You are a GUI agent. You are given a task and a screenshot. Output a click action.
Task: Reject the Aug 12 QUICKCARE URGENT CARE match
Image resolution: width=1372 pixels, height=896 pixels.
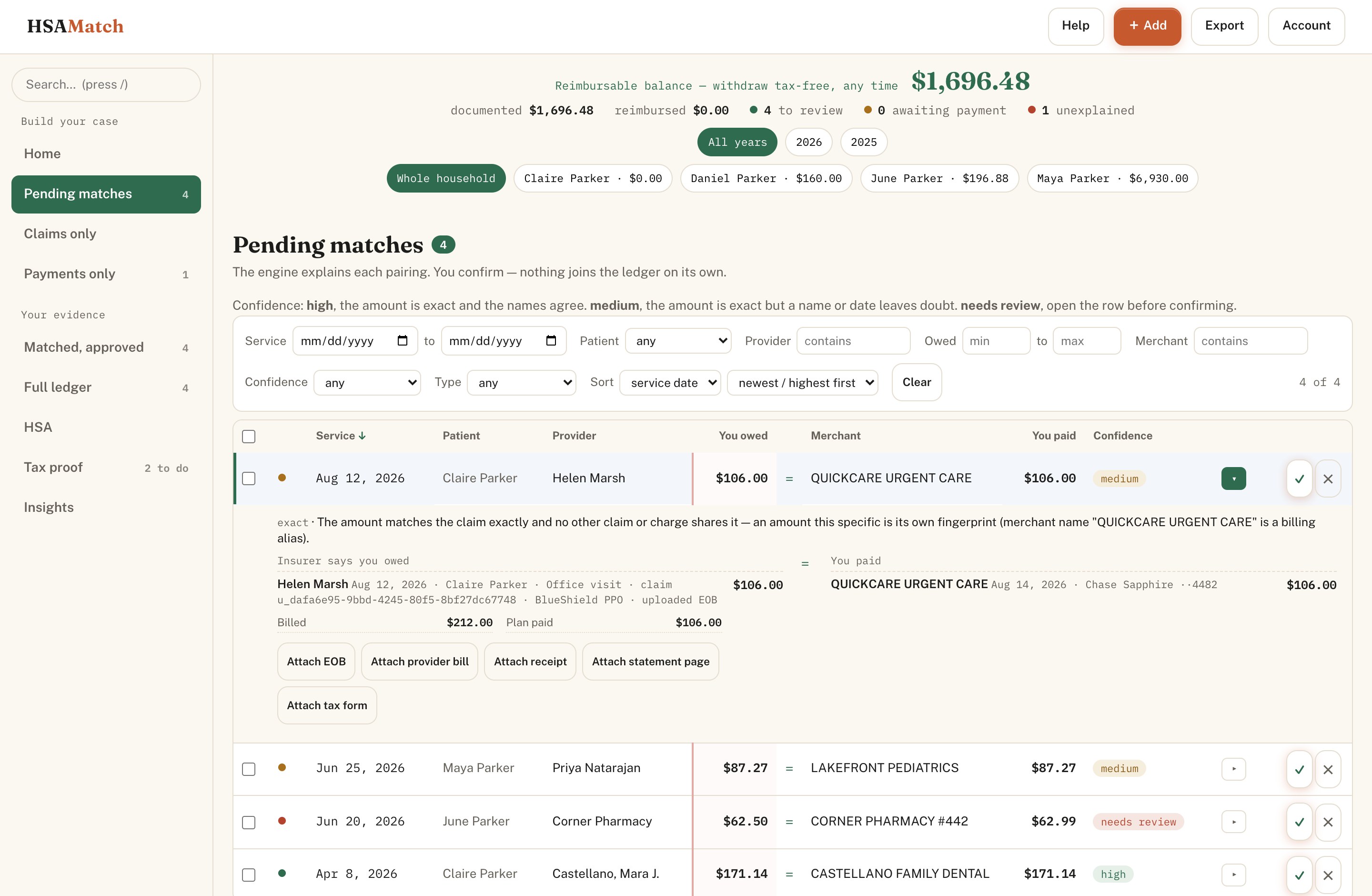[1328, 479]
